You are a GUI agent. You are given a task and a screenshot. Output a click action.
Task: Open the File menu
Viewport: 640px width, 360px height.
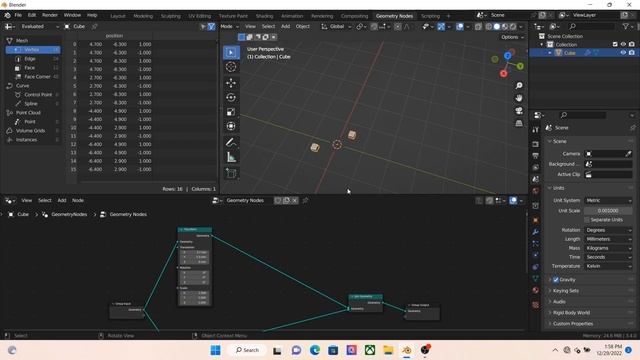(18, 16)
